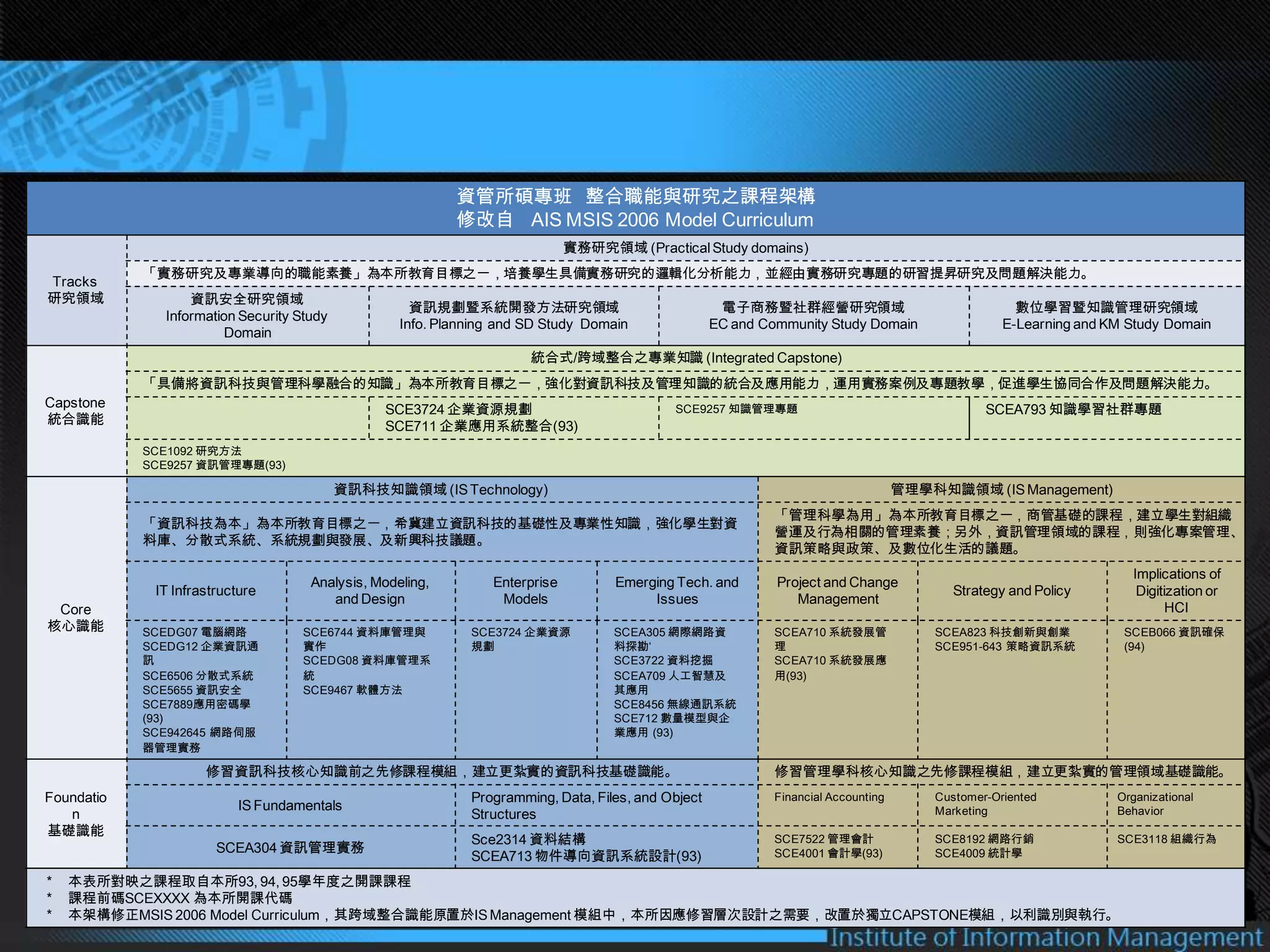The width and height of the screenshot is (1270, 952).
Task: Select the subtitle AIS MSIS 2006 Model Curriculum
Action: point(672,219)
